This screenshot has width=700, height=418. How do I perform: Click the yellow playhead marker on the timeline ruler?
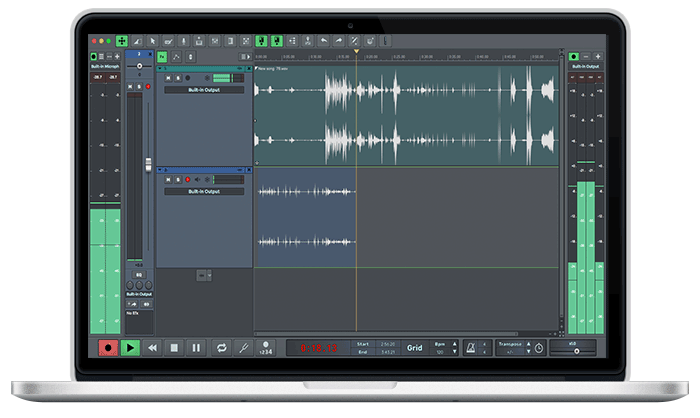coord(356,51)
